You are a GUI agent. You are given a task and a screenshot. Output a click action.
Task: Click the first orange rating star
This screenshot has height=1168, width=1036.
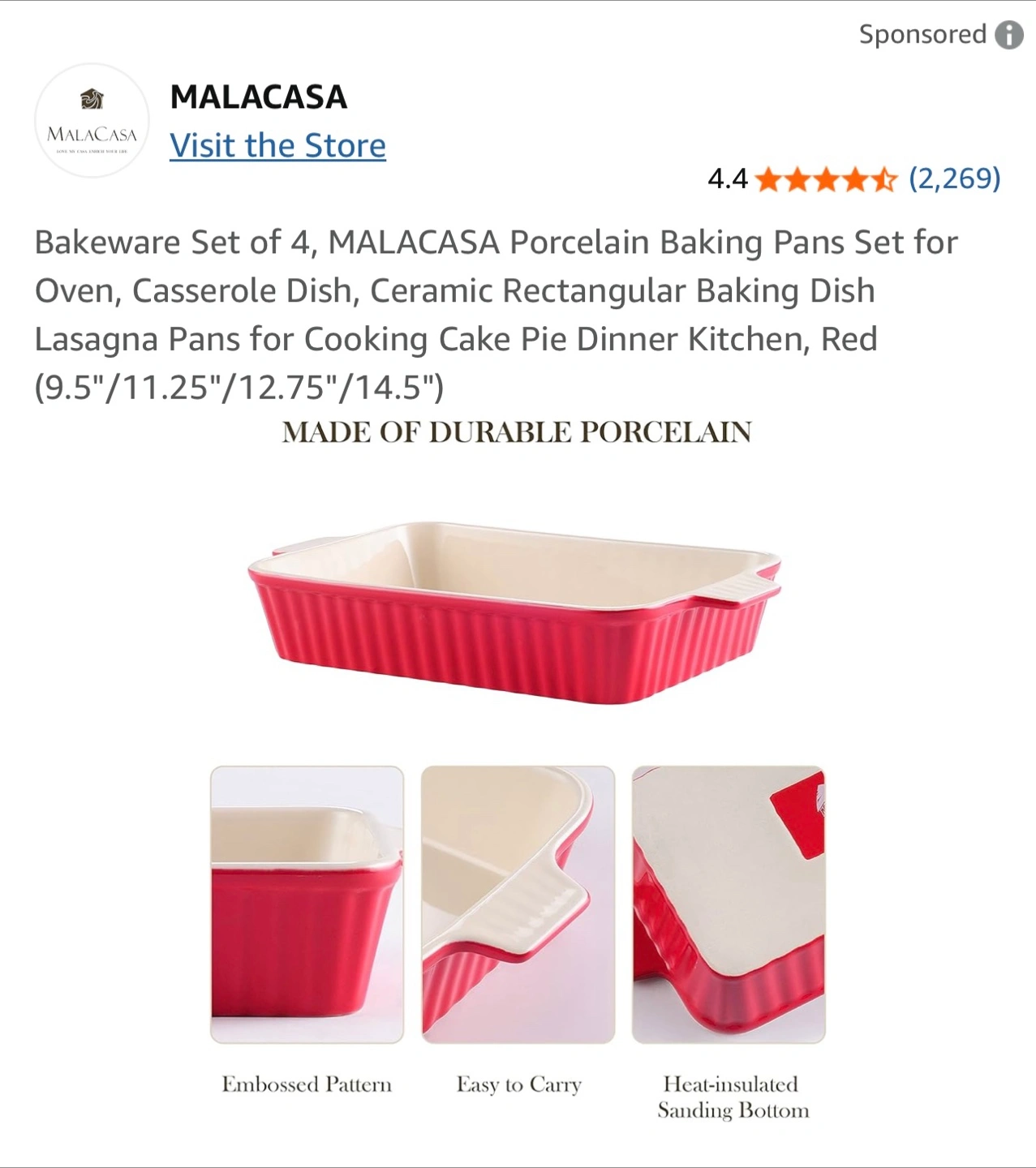[x=768, y=179]
